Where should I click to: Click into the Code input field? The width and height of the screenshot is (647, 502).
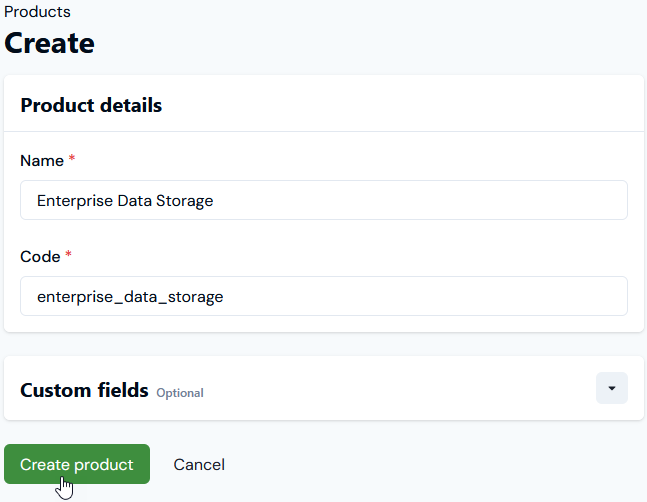(323, 296)
